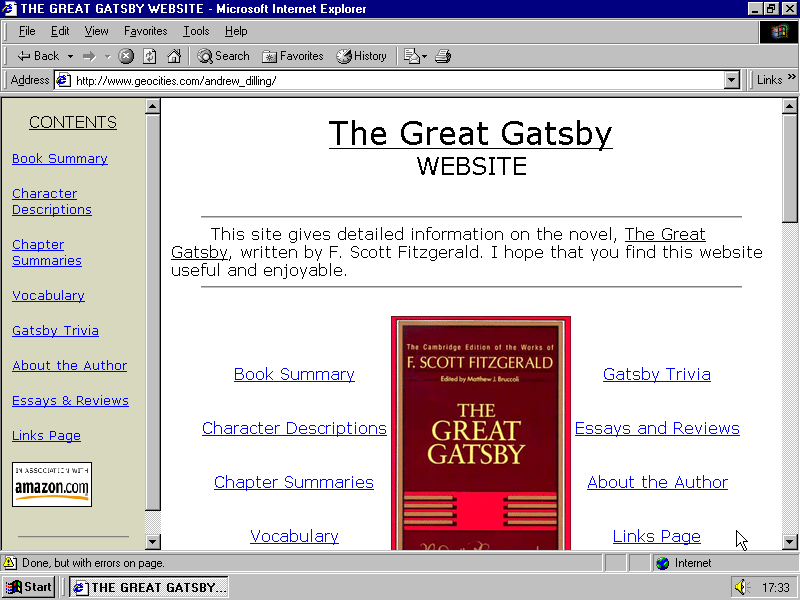Screen dimensions: 800x600
Task: Click the Refresh page icon
Action: [150, 56]
